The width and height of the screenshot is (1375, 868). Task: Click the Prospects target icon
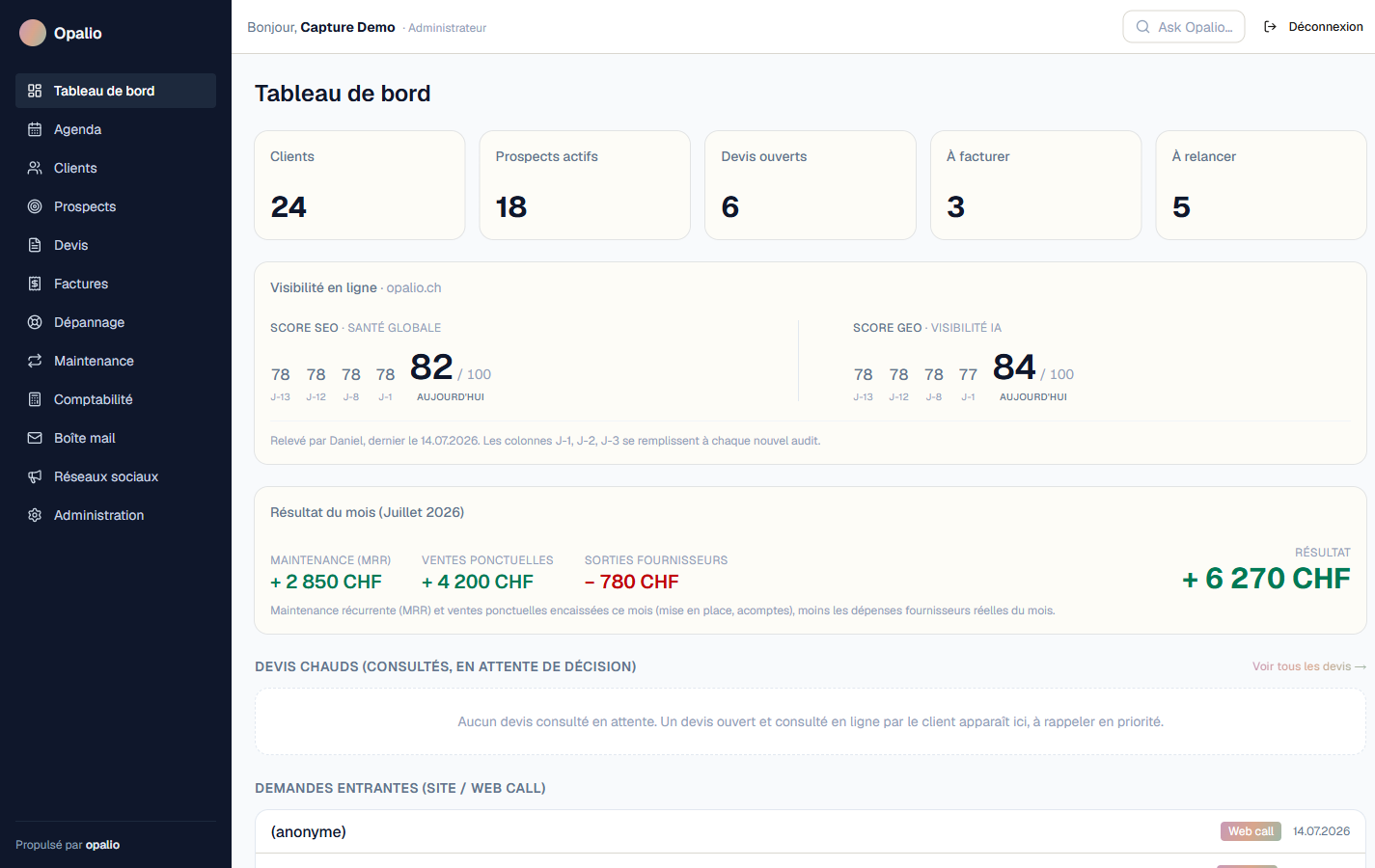(x=35, y=206)
